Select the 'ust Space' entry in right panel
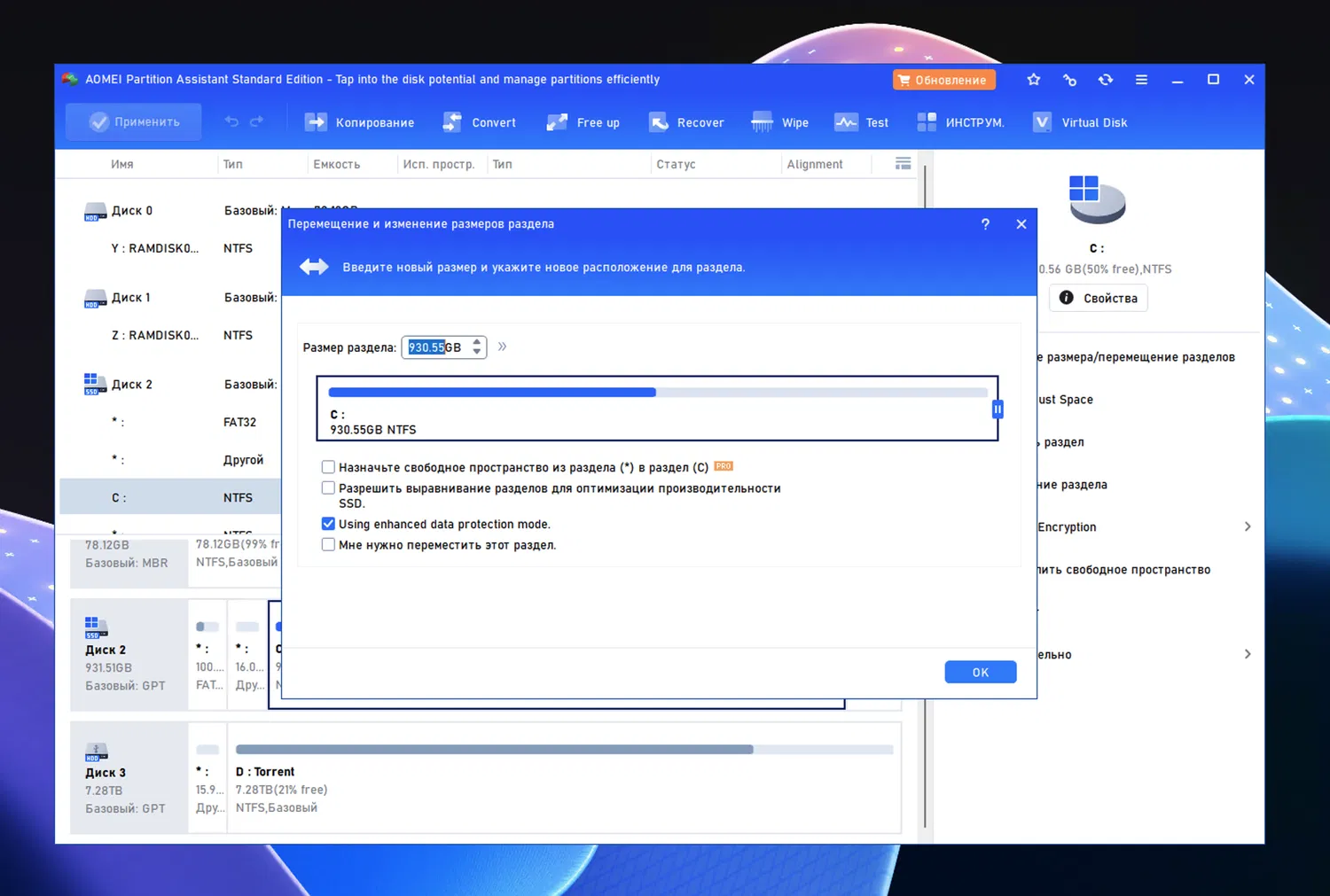 (x=1065, y=400)
